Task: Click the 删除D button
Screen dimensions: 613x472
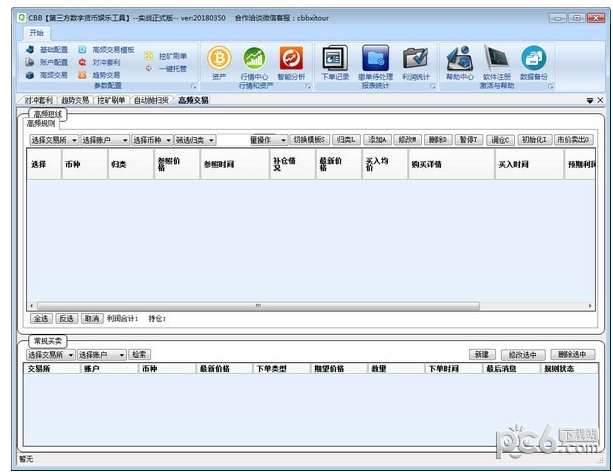Action: [438, 140]
